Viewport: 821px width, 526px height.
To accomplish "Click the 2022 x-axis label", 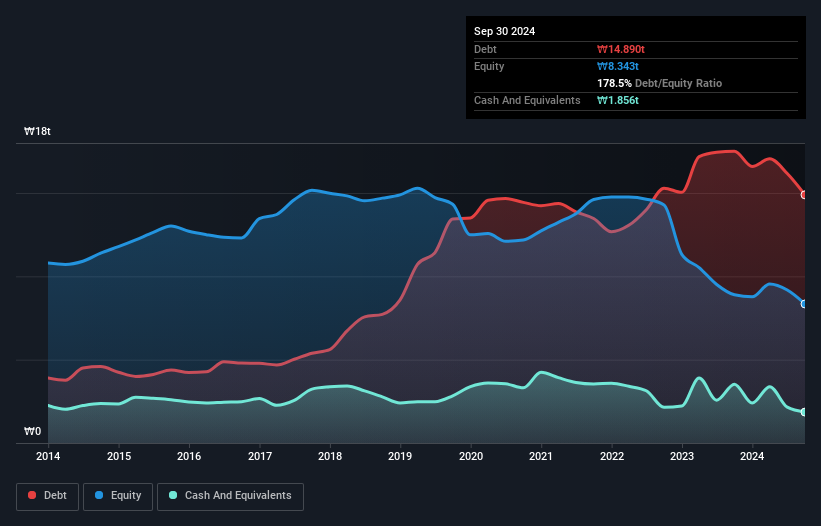I will 612,456.
